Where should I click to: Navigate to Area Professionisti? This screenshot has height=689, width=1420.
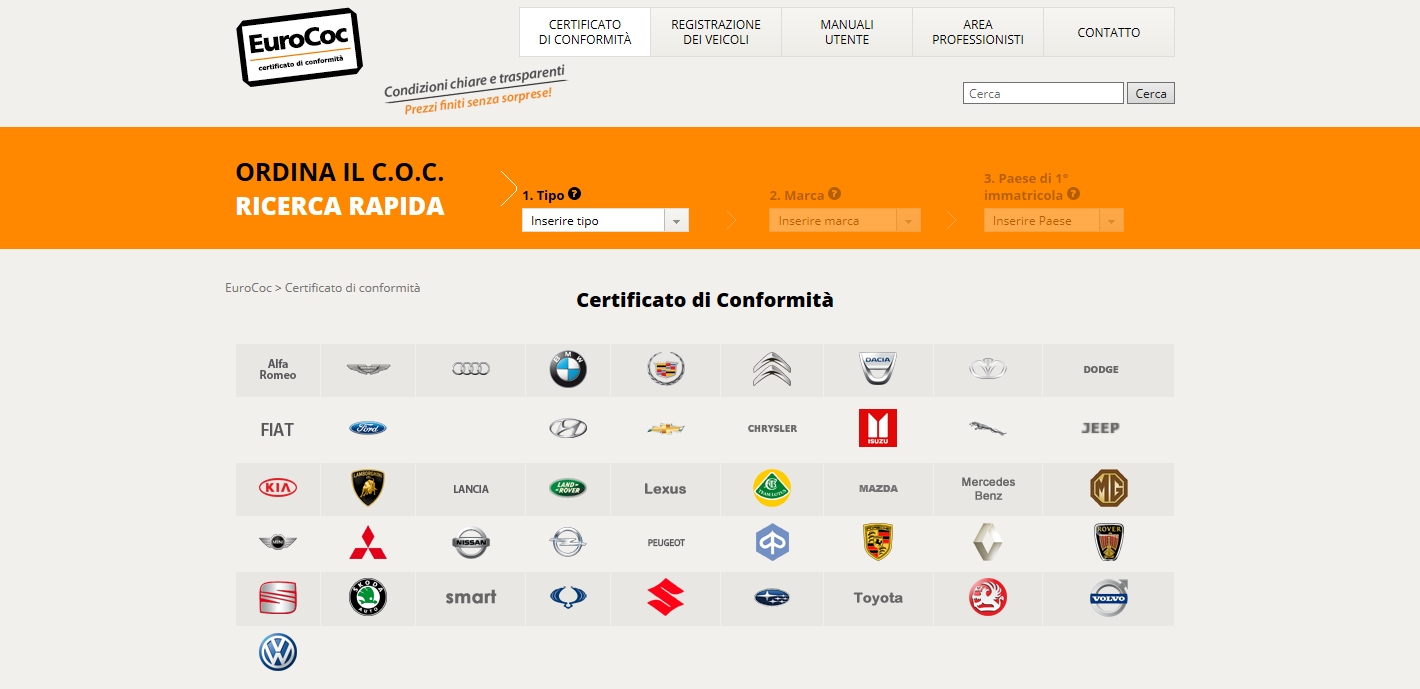point(978,32)
